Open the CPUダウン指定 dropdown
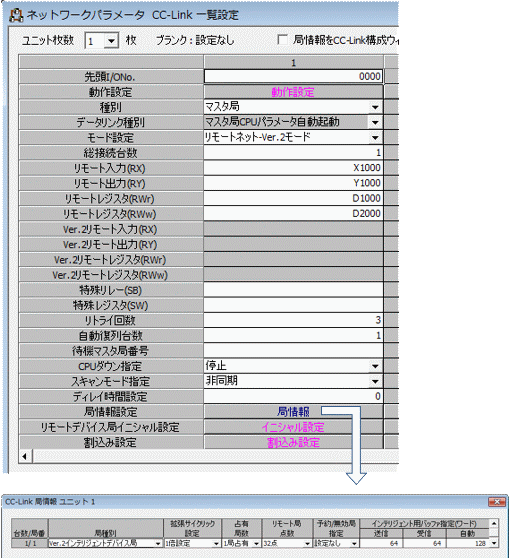The height and width of the screenshot is (558, 511). pos(375,366)
